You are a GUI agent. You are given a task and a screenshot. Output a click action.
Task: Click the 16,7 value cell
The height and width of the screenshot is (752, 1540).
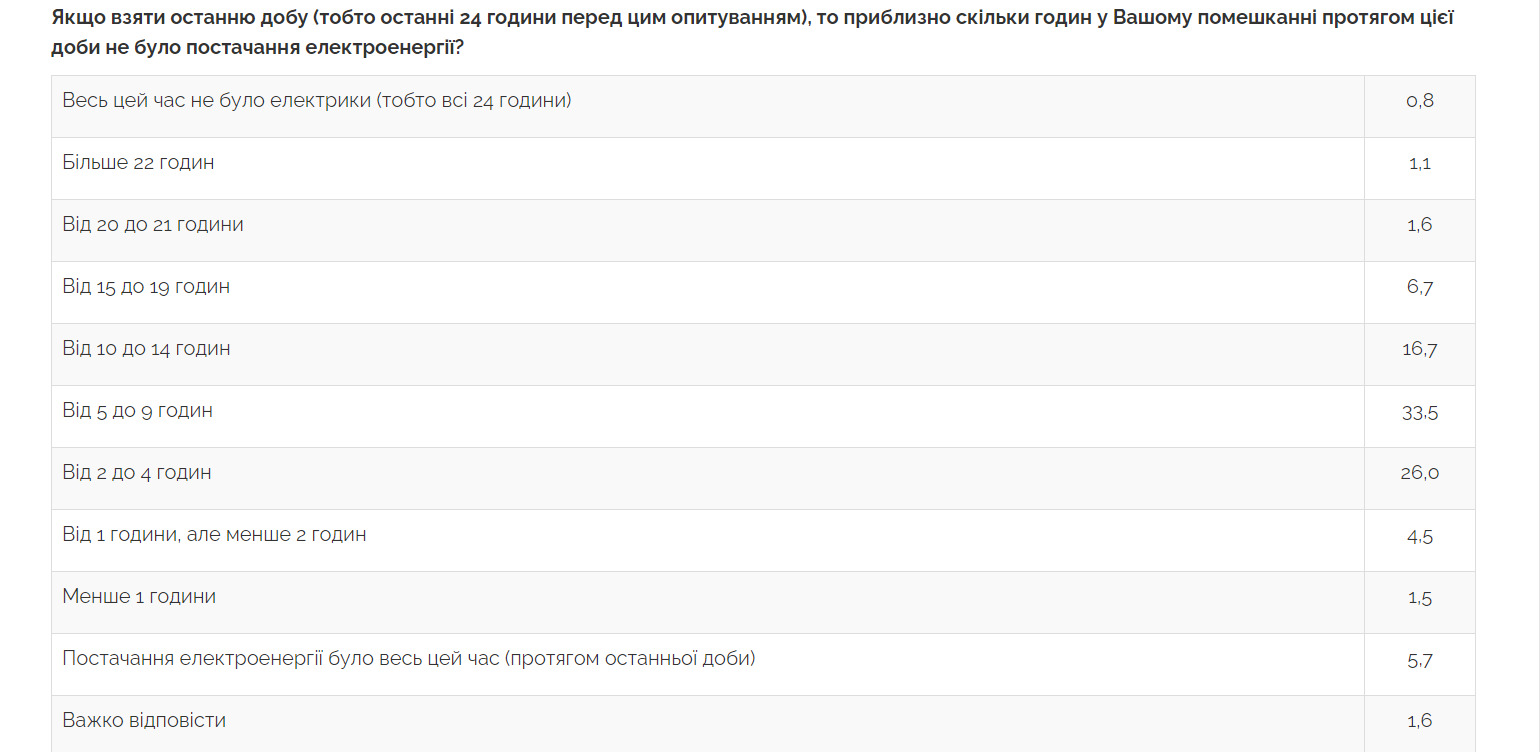coord(1420,355)
